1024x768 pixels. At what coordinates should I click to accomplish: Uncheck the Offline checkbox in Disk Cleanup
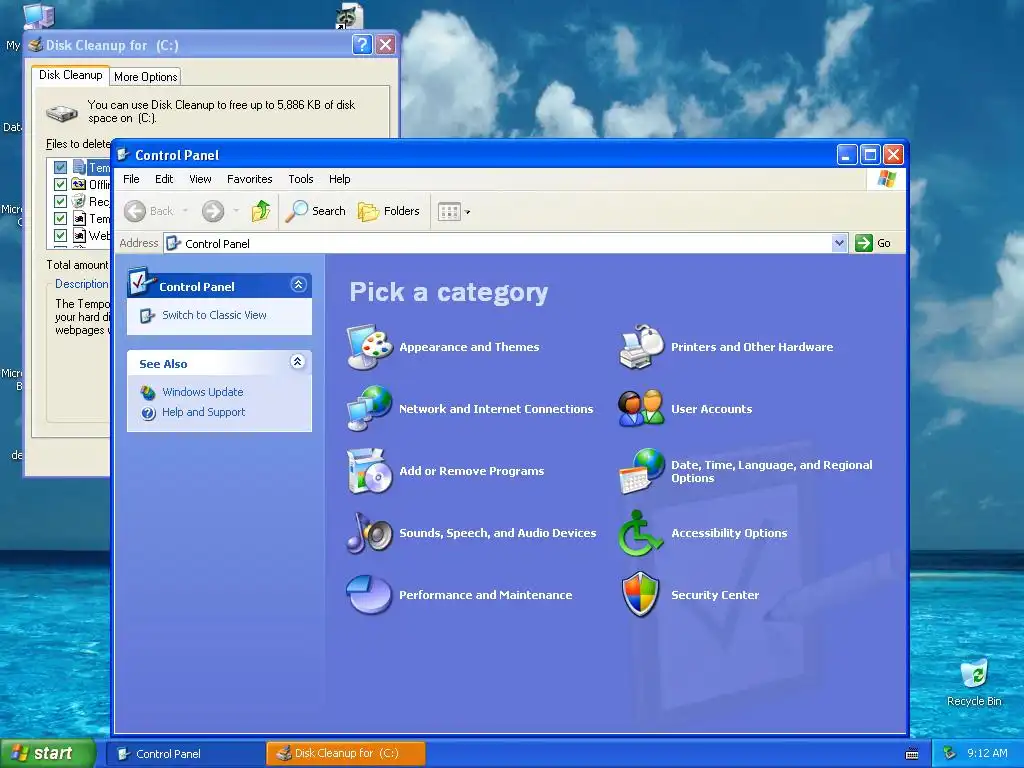click(x=60, y=184)
